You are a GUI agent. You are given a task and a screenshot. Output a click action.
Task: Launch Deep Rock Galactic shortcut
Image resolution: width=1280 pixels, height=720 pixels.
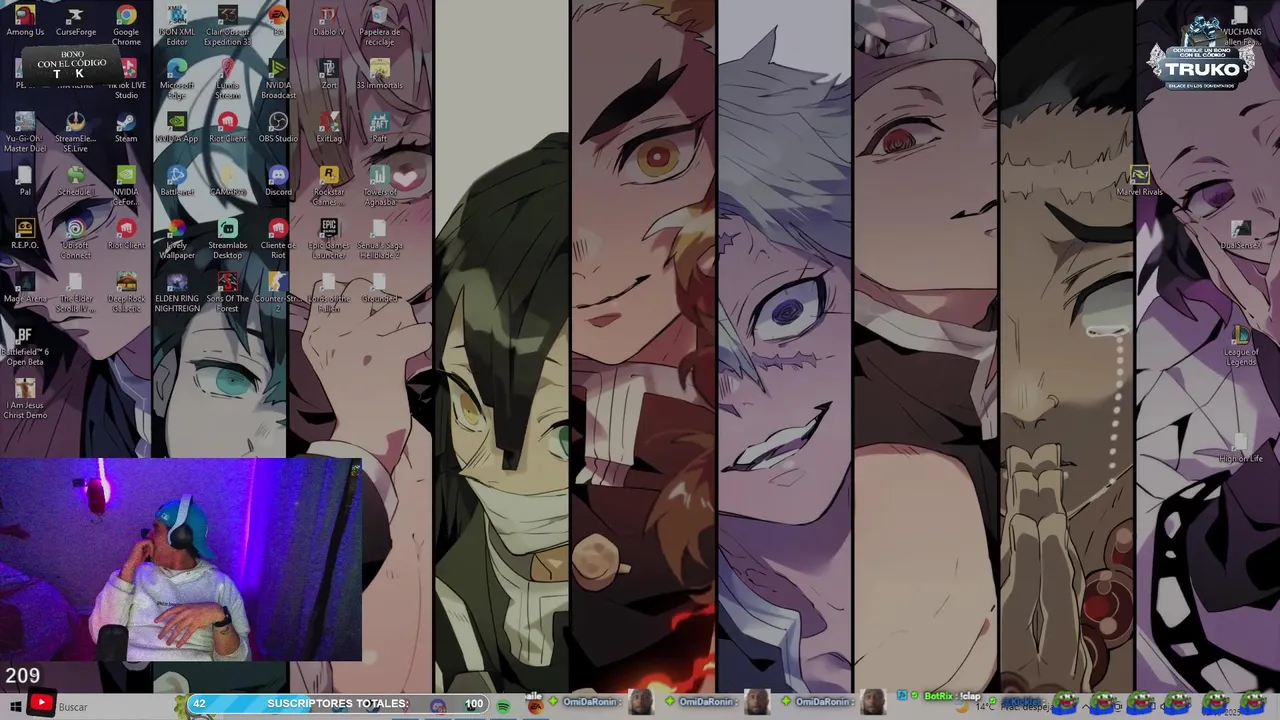(126, 292)
